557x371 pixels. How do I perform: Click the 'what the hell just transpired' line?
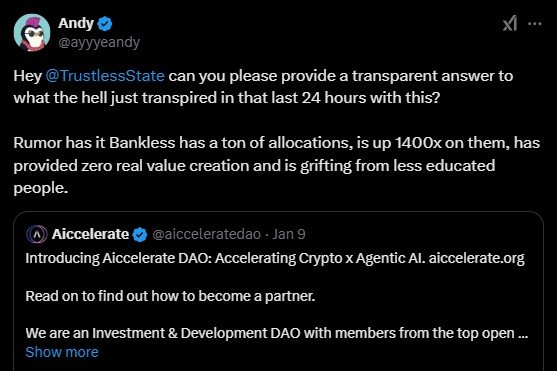[227, 98]
